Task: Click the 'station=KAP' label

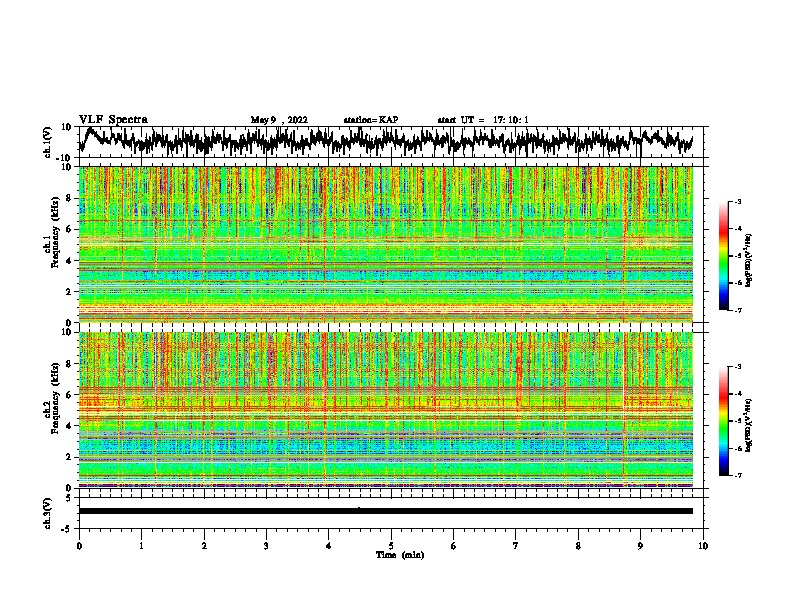Action: click(x=371, y=120)
